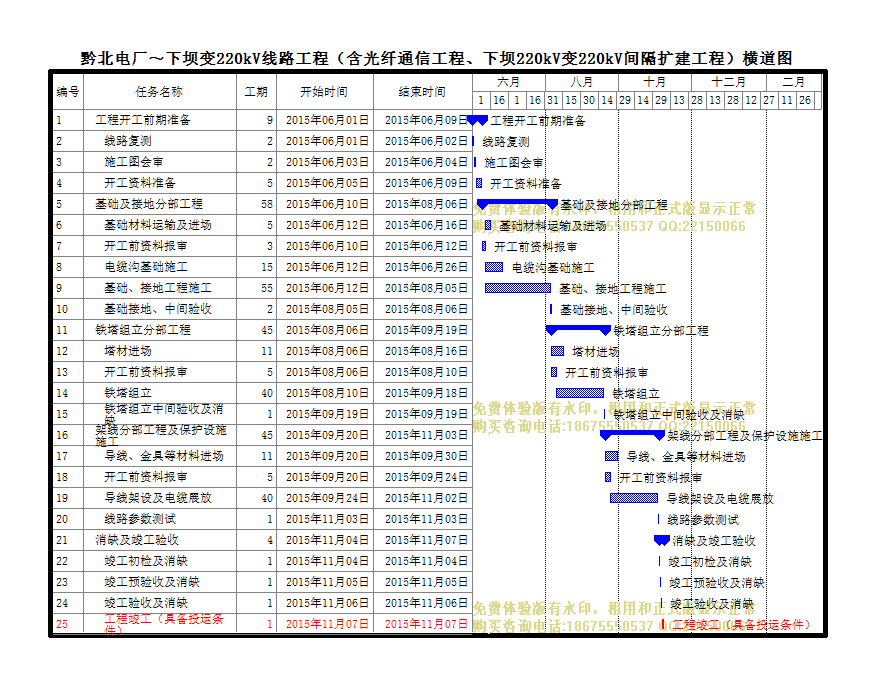
Task: Select task name 线路复测 in table
Action: coord(128,141)
